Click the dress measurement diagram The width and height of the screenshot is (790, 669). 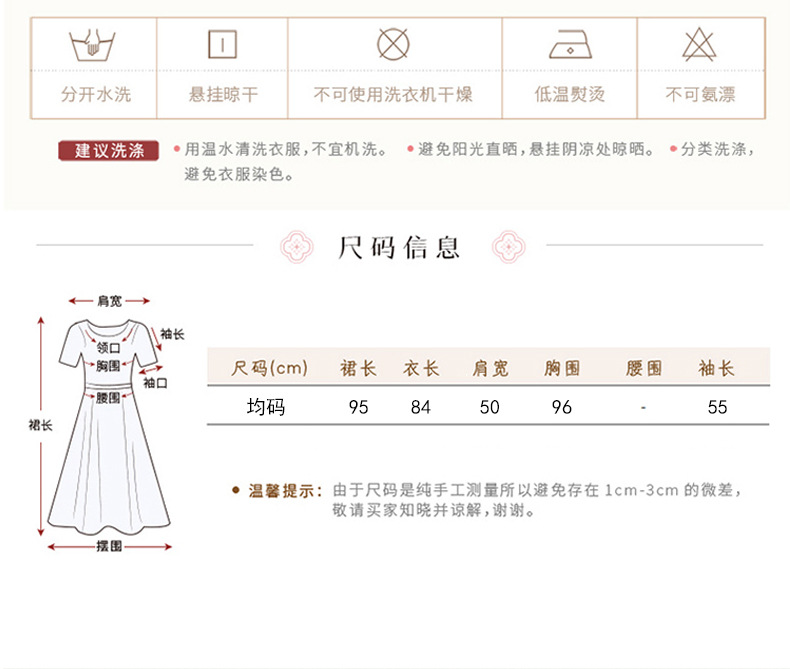107,423
